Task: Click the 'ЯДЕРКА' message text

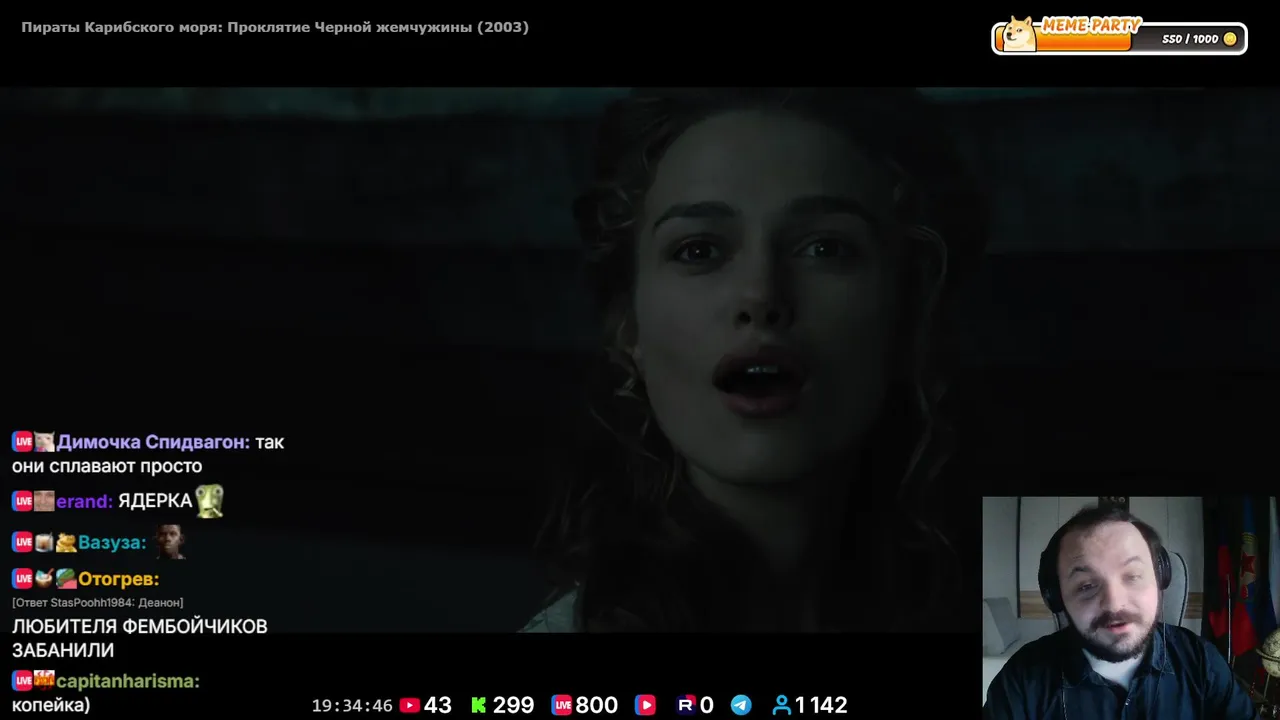Action: 155,501
